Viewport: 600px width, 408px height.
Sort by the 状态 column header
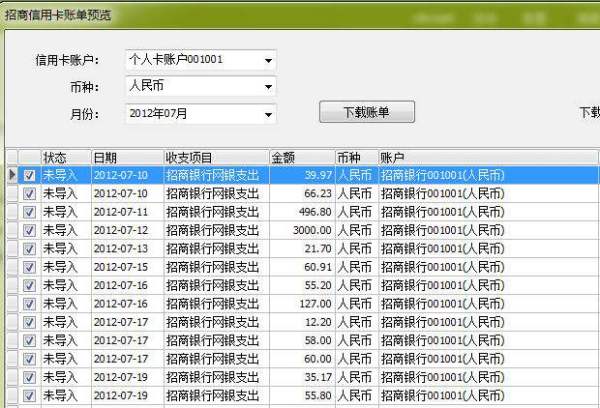tap(66, 158)
